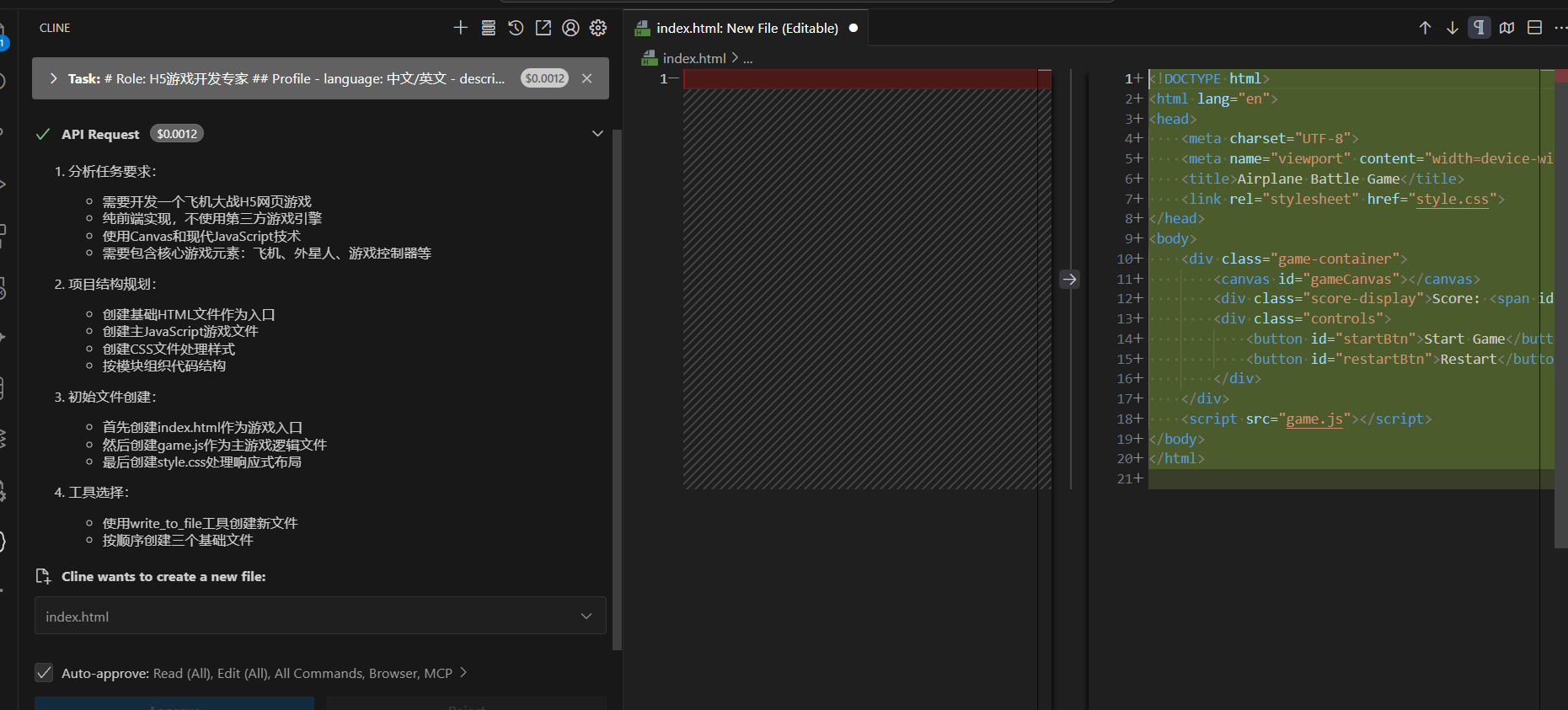Collapse the API Request section chevron

[x=597, y=134]
